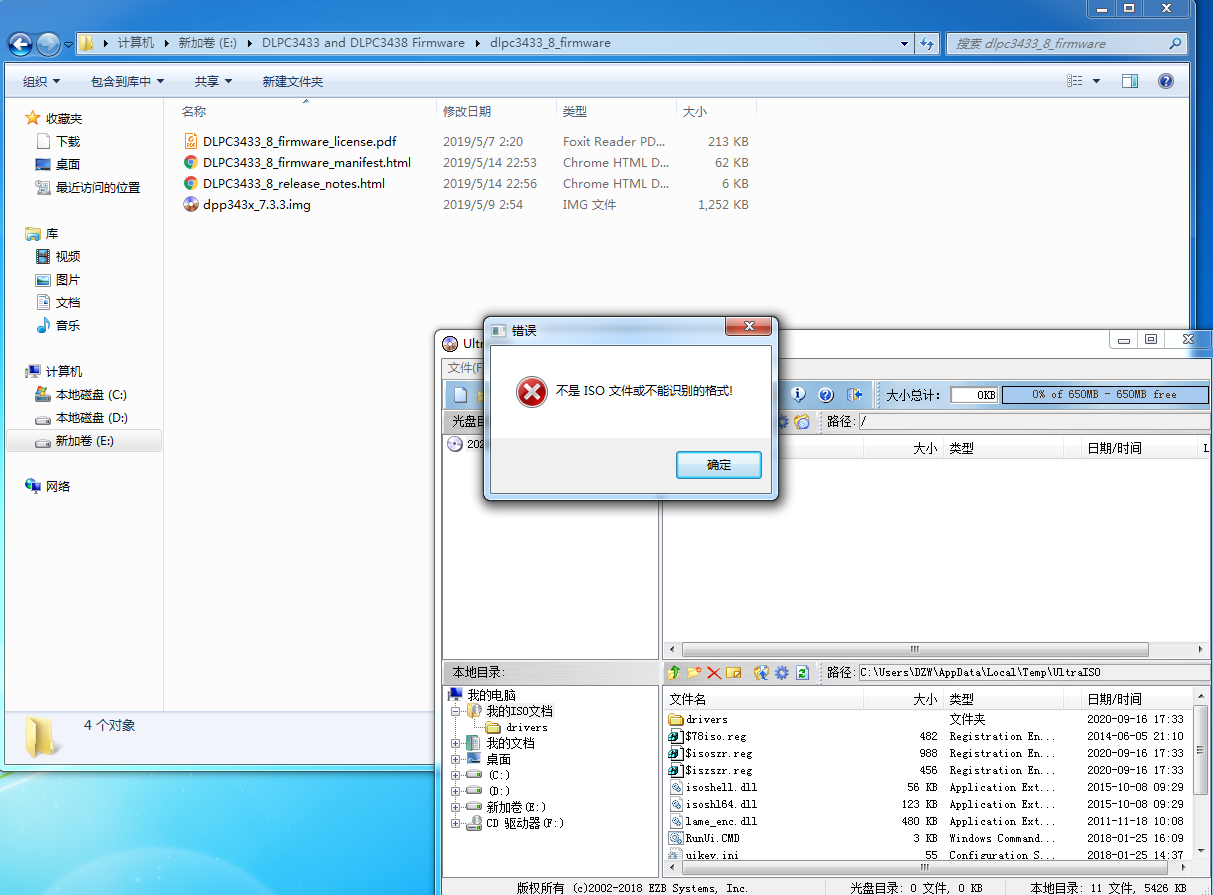Open recent pages dropdown next to Forward
This screenshot has width=1213, height=895.
point(68,44)
